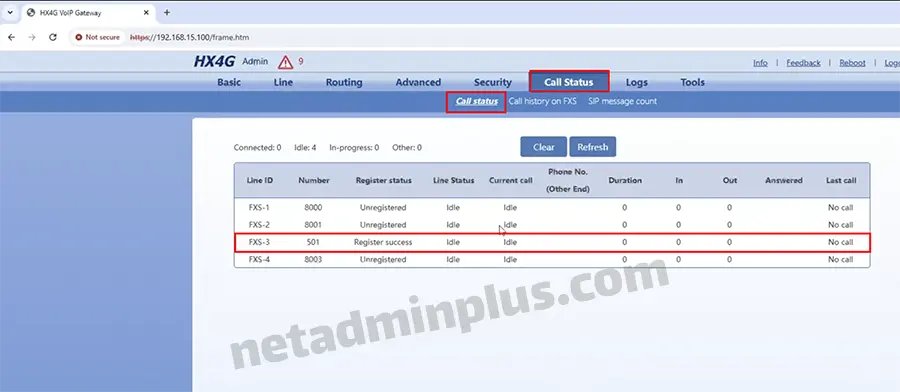
Task: Click the Idle: 4 counter
Action: (x=305, y=148)
